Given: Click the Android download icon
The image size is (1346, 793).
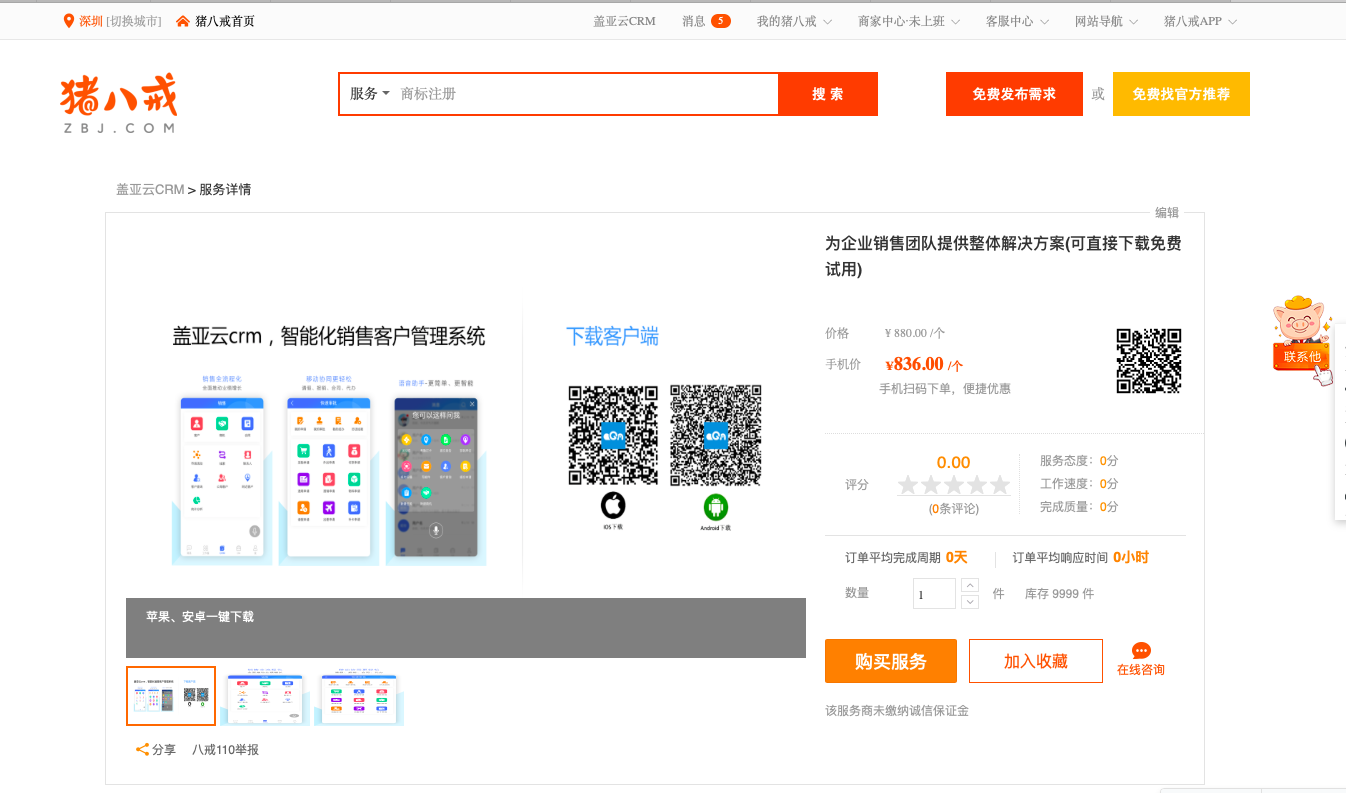Looking at the screenshot, I should tap(715, 506).
